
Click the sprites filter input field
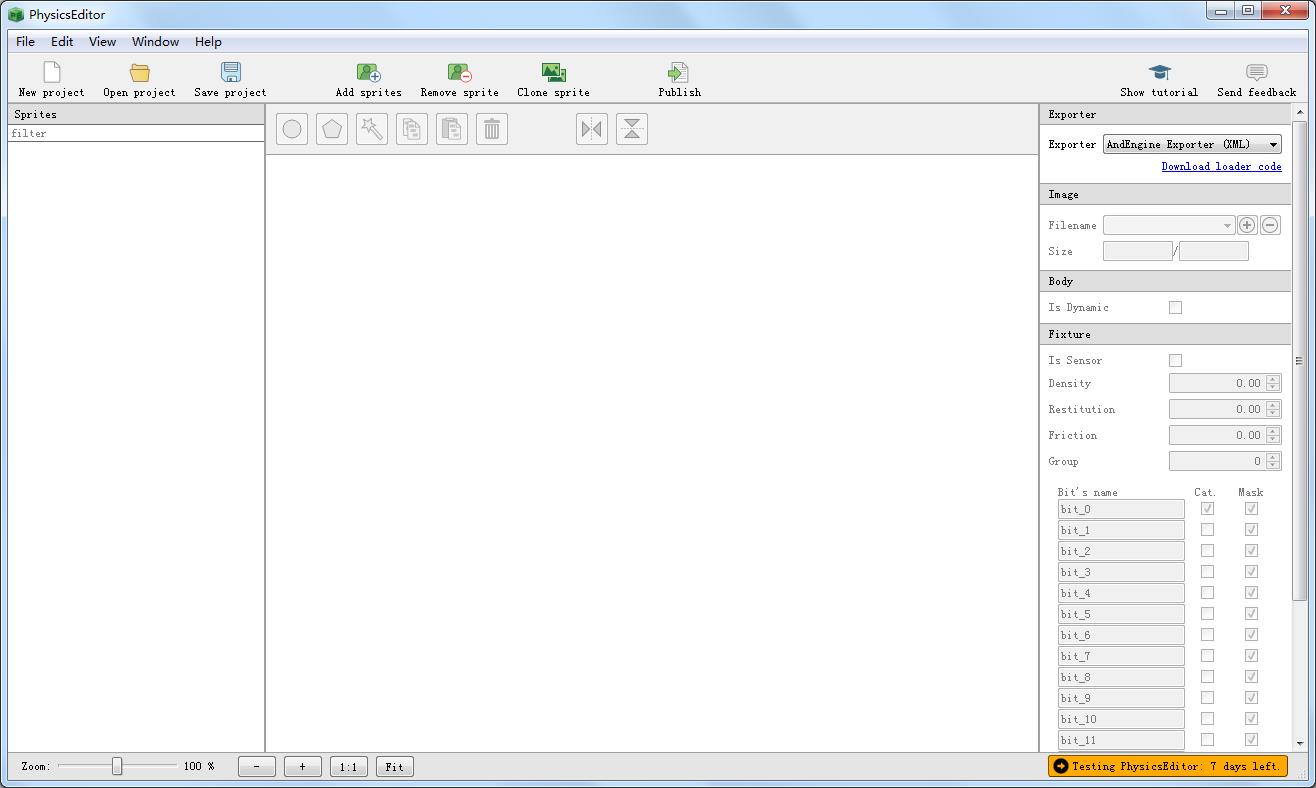click(136, 133)
